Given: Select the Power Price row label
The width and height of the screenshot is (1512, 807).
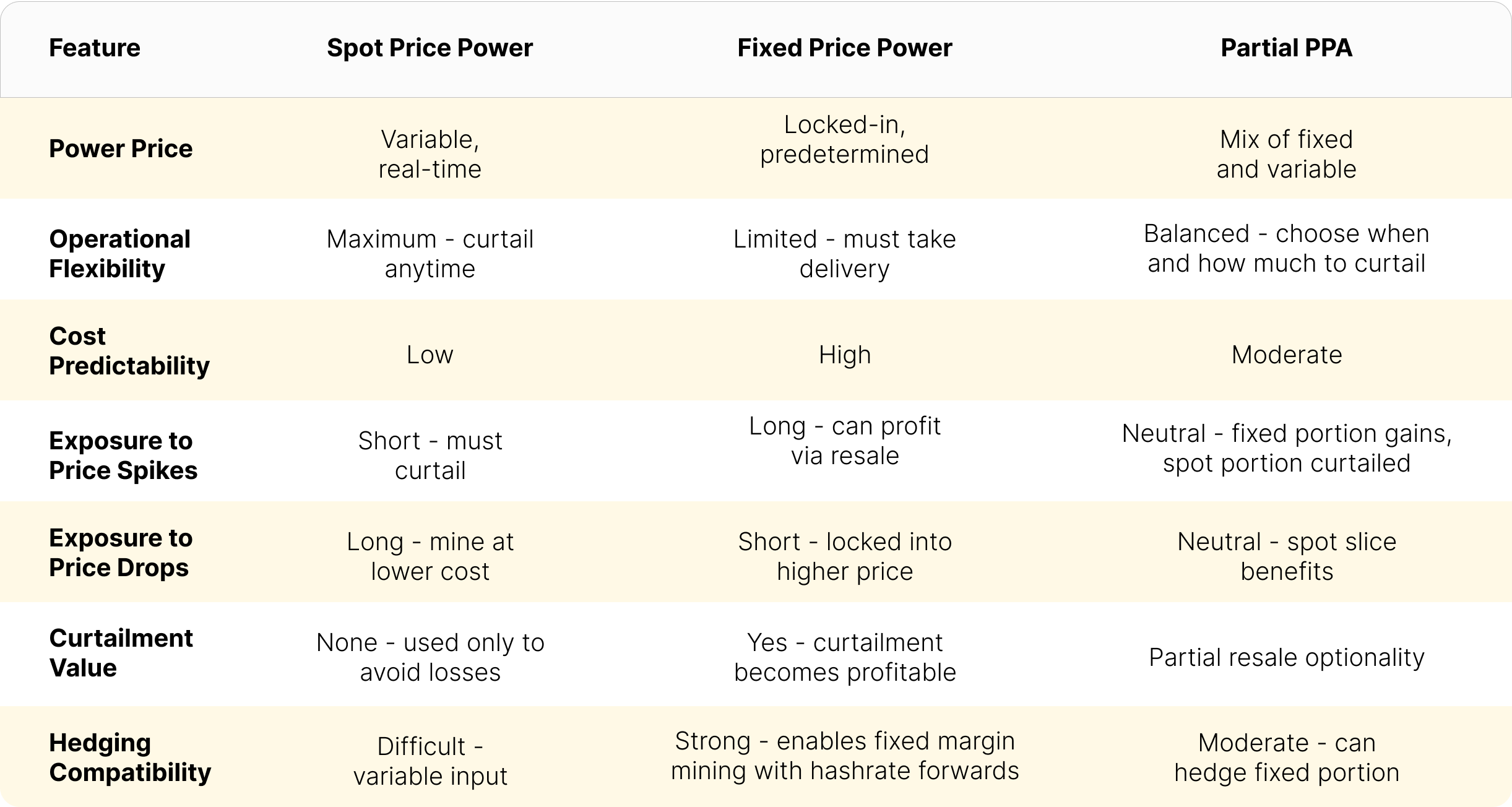Looking at the screenshot, I should coord(121,149).
